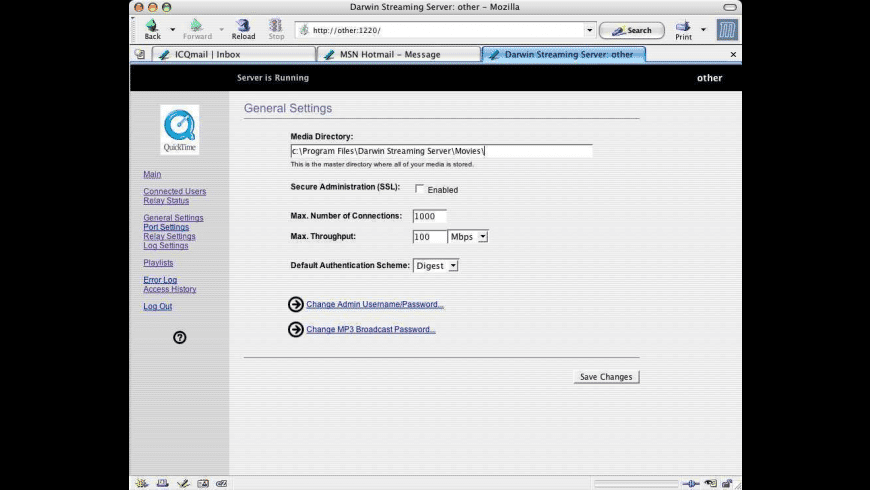Click the new tab icon left of tabs

tap(140, 54)
